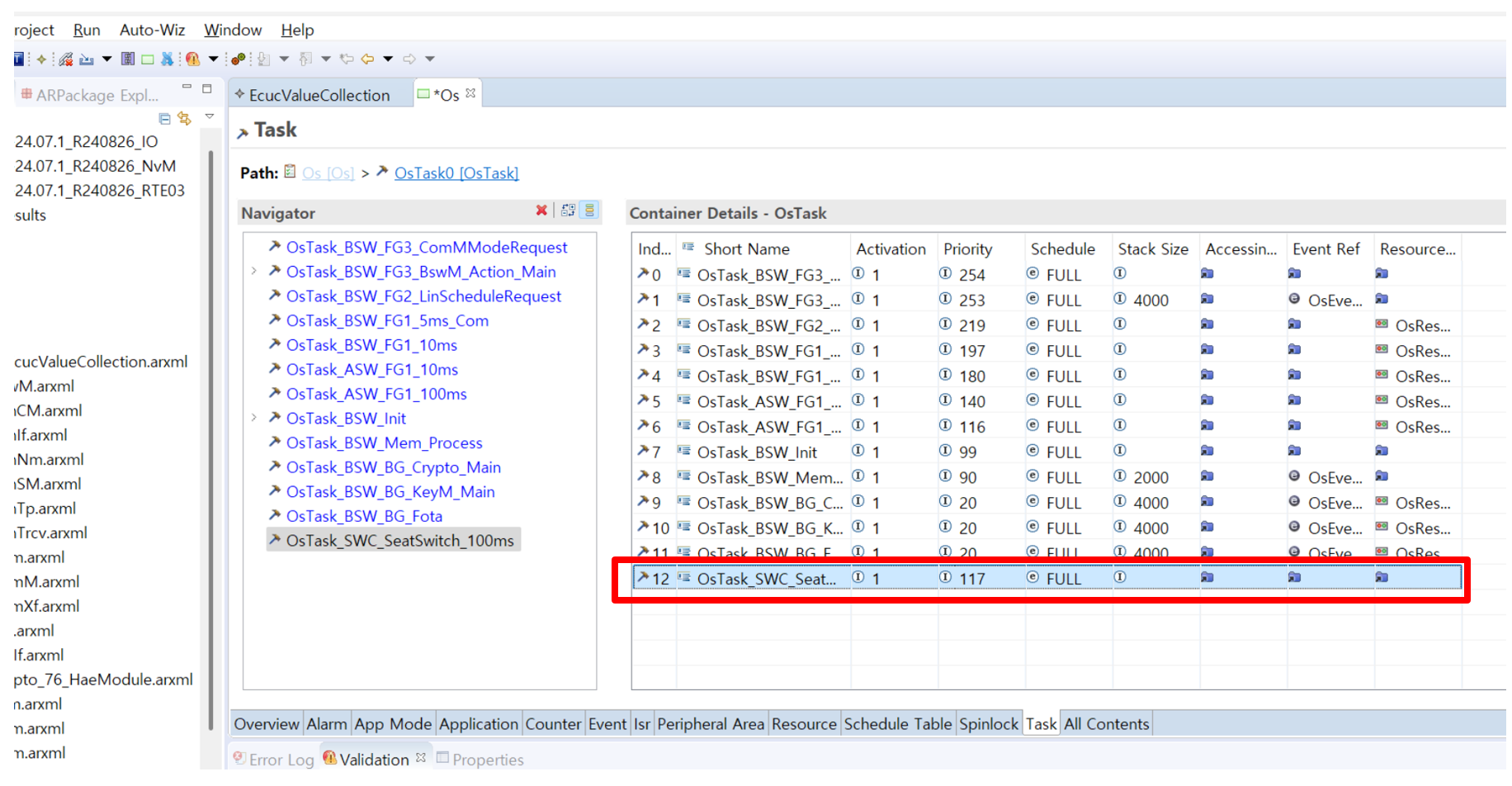Expand the OsTask_BSW_Init tree node
Screen dimensions: 1512x786
pos(254,418)
